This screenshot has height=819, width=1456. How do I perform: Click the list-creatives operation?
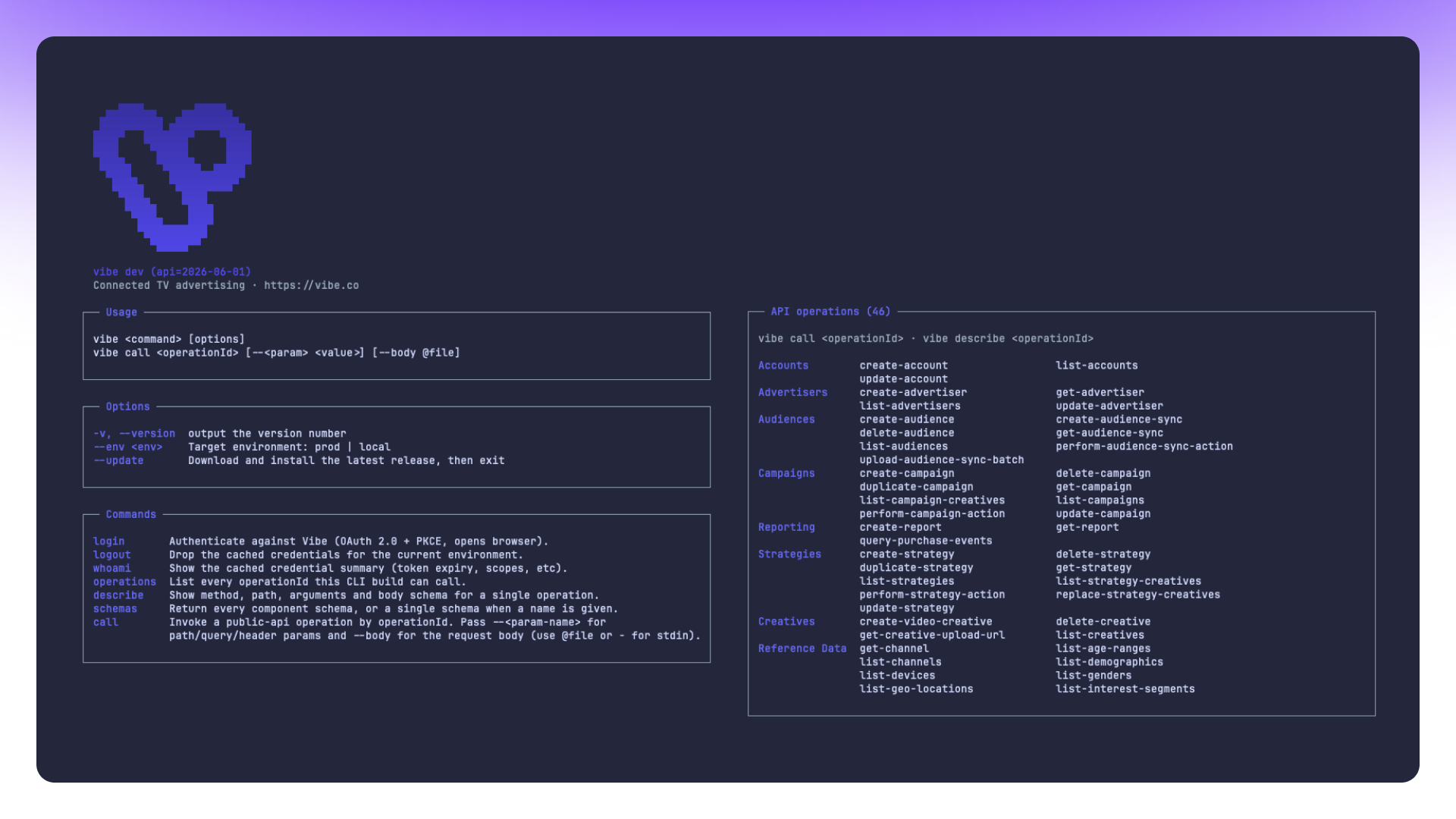coord(1100,635)
